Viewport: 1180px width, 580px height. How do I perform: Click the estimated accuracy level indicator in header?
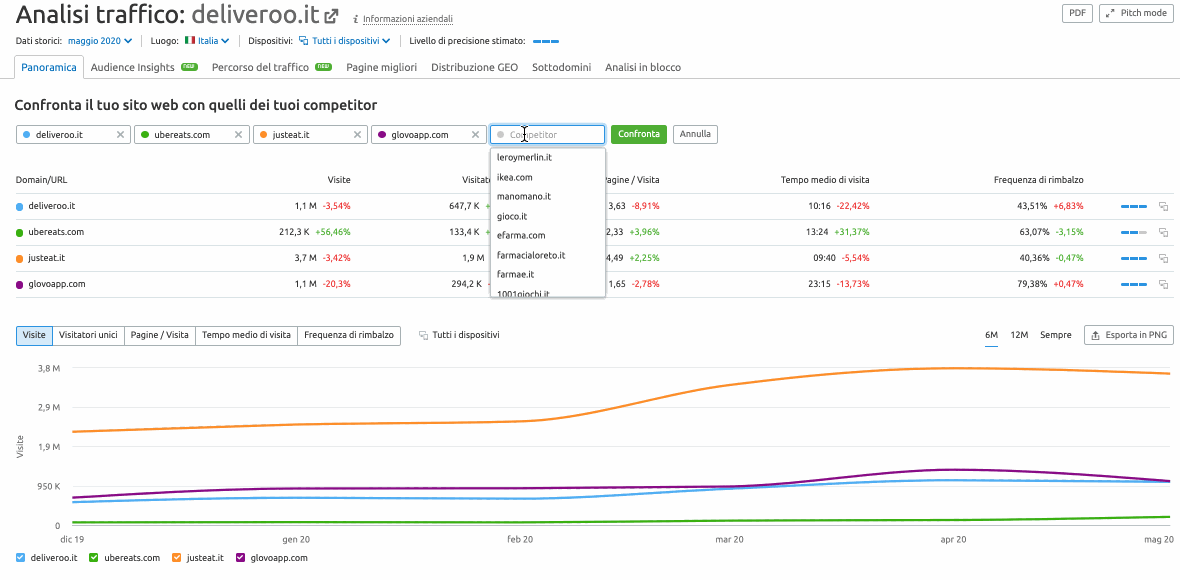[x=546, y=41]
